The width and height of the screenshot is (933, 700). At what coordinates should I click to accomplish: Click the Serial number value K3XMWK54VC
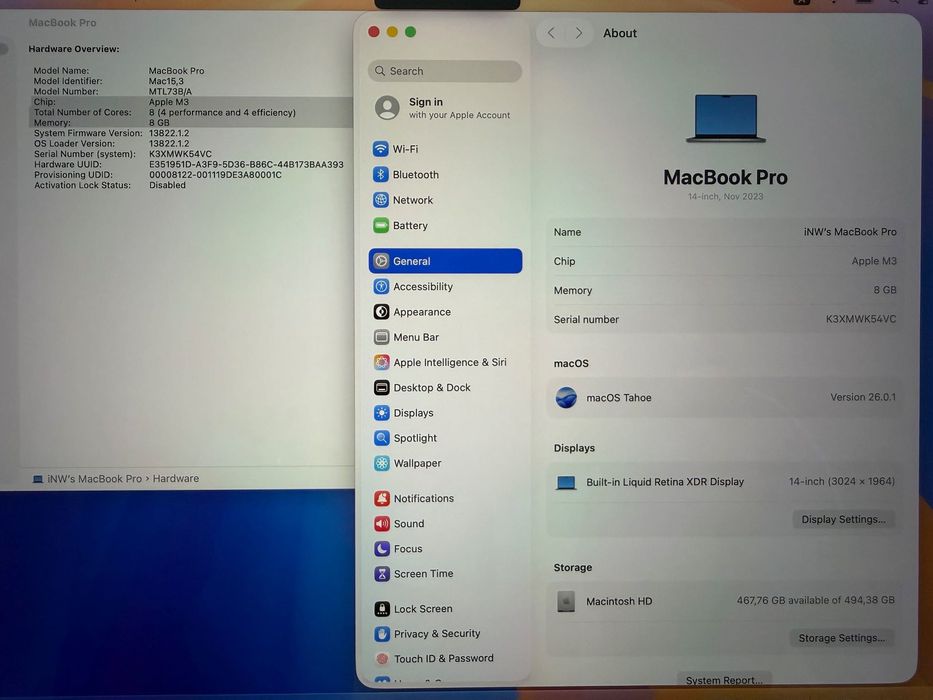coord(860,319)
